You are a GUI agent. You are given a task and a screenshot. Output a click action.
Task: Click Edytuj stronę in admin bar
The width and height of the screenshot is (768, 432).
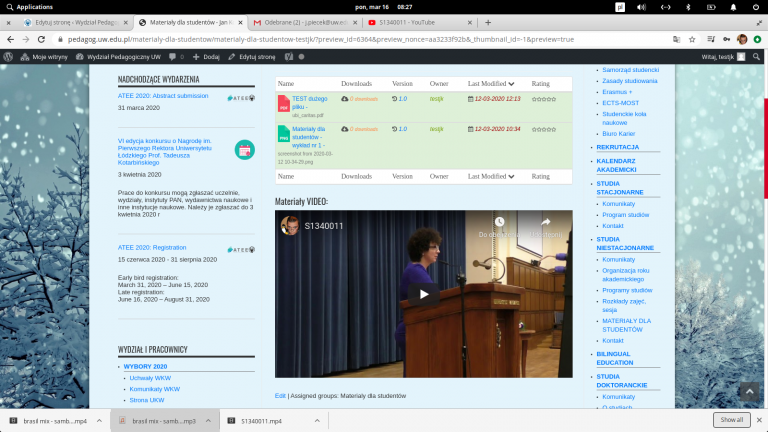click(252, 57)
